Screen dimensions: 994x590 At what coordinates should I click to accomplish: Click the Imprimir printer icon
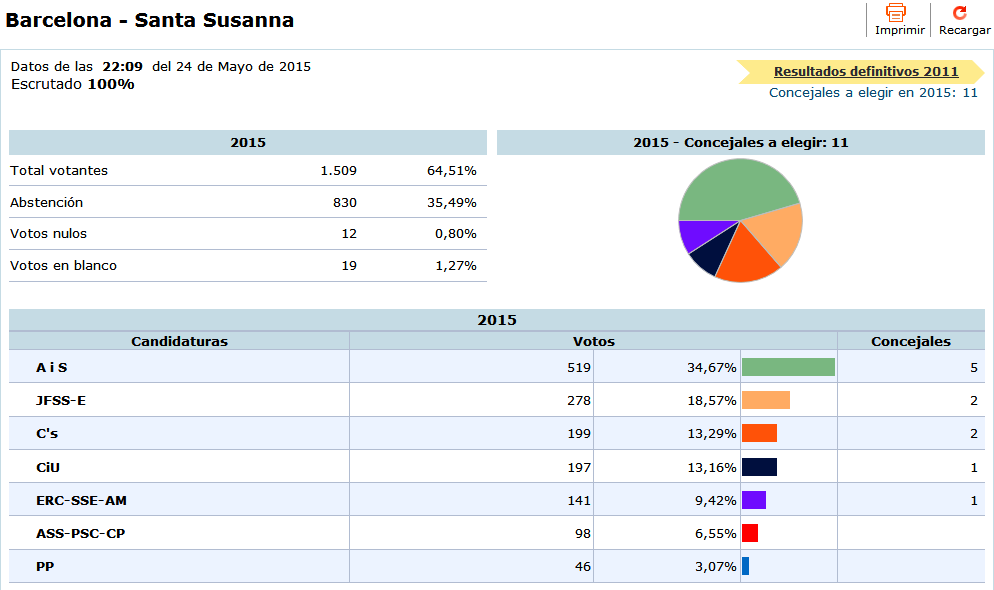click(x=895, y=13)
